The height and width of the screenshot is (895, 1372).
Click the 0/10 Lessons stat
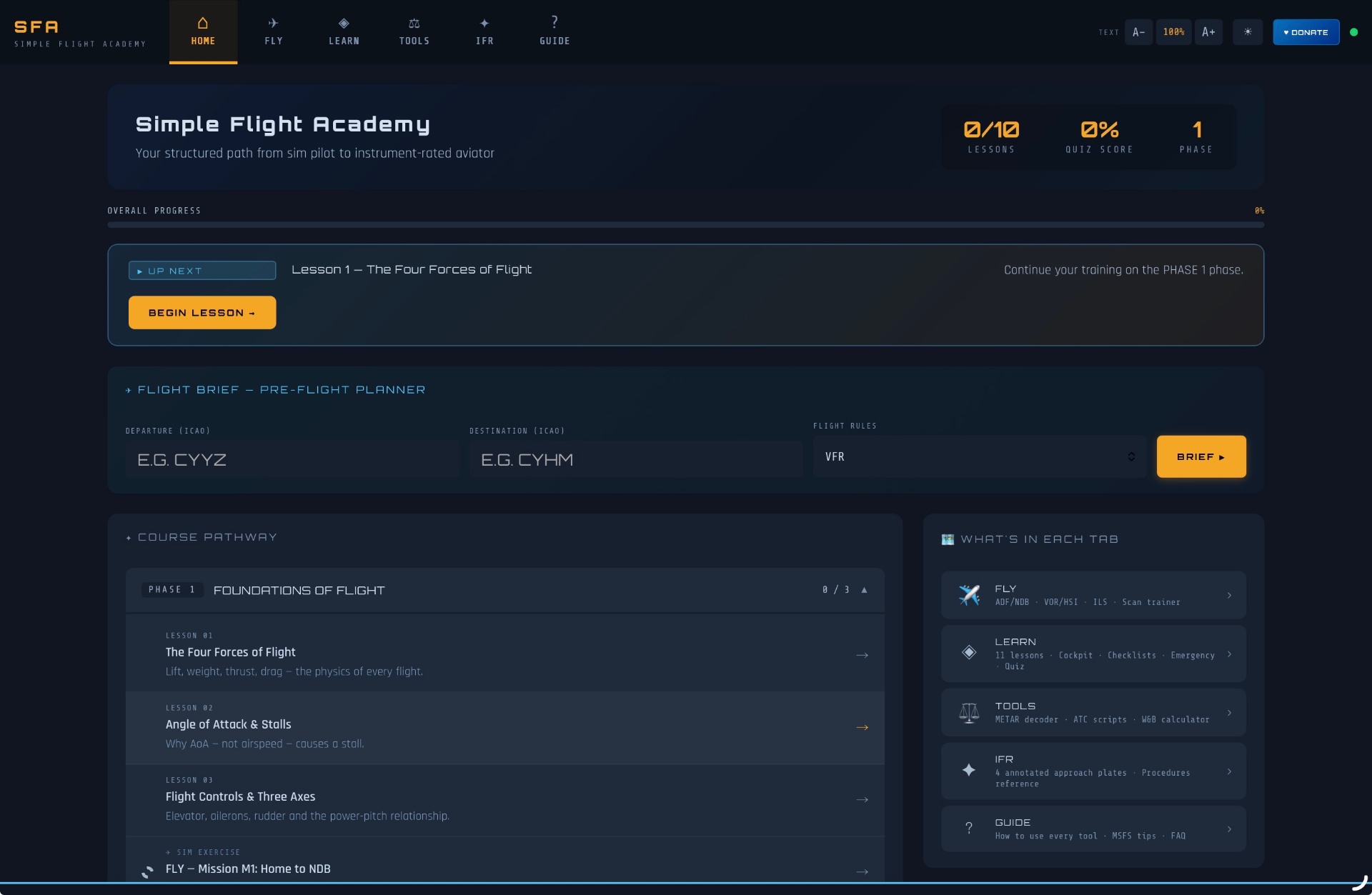(x=991, y=137)
